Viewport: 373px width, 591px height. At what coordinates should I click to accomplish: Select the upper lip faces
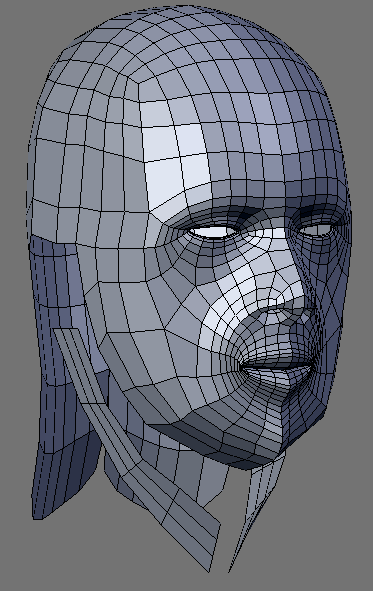pos(278,360)
